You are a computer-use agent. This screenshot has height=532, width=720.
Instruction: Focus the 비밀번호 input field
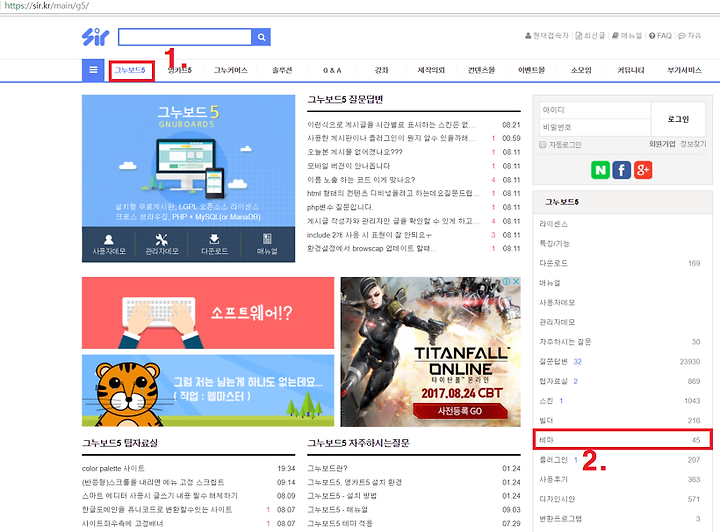(x=595, y=127)
